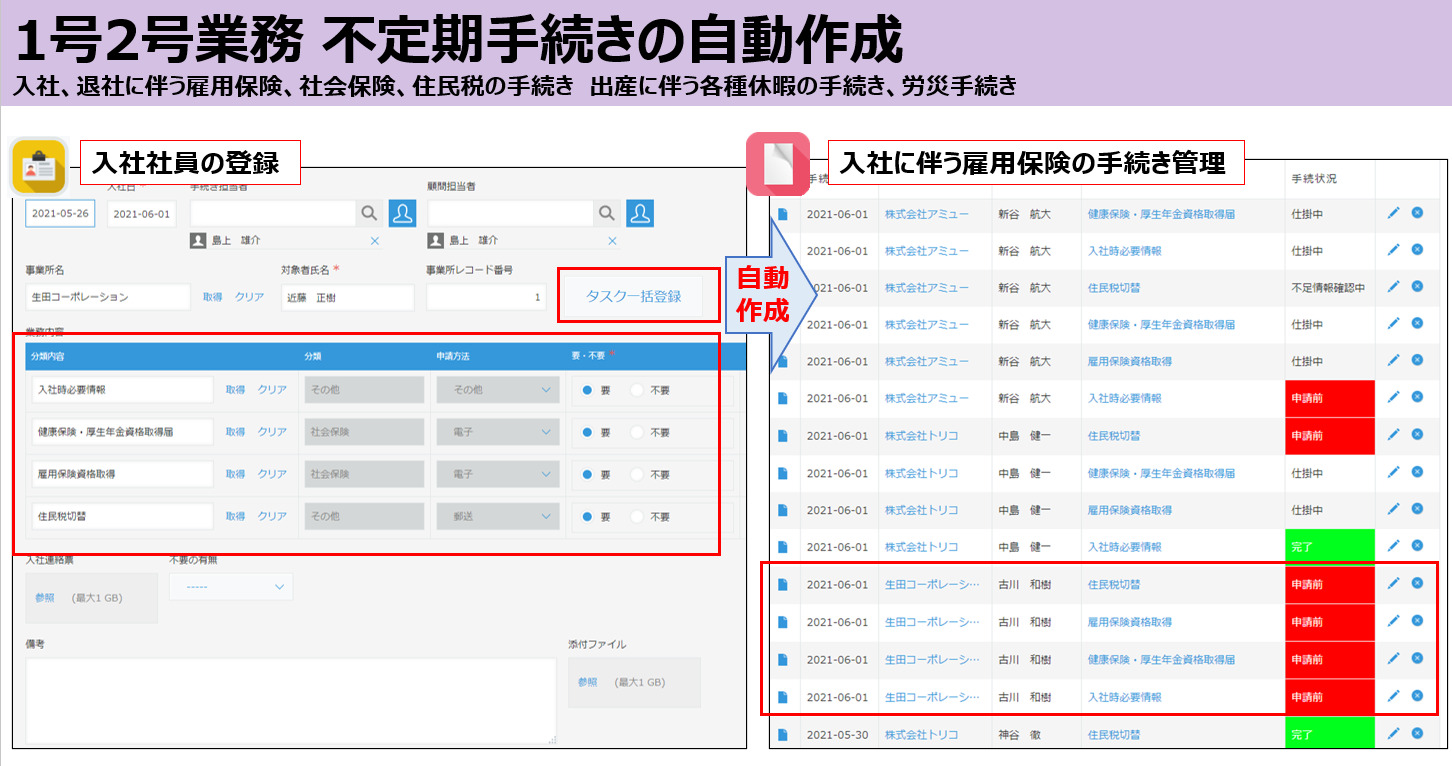Edit the 不足情報確認中 row with pencil
The height and width of the screenshot is (766, 1452).
pyautogui.click(x=1393, y=287)
